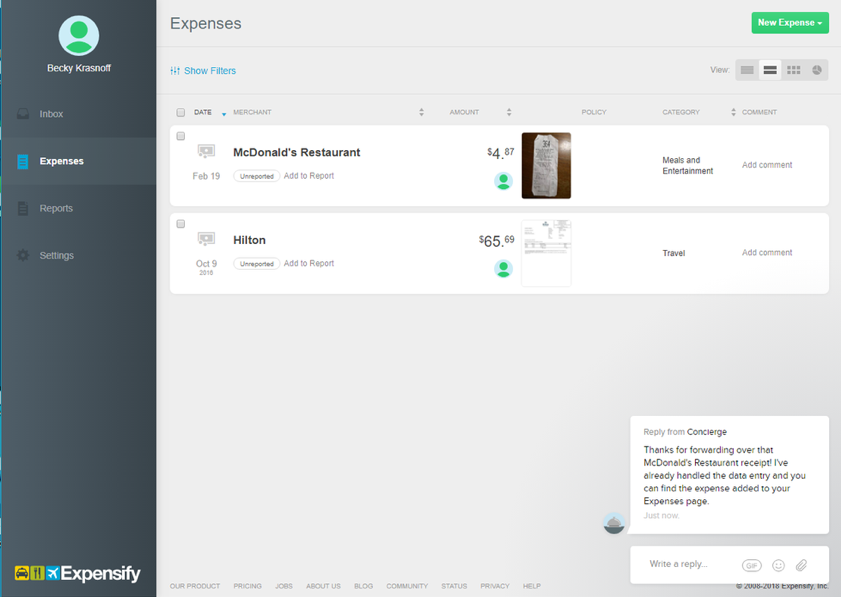Open the GIF picker in chat
Viewport: 841px width, 597px height.
click(x=751, y=565)
